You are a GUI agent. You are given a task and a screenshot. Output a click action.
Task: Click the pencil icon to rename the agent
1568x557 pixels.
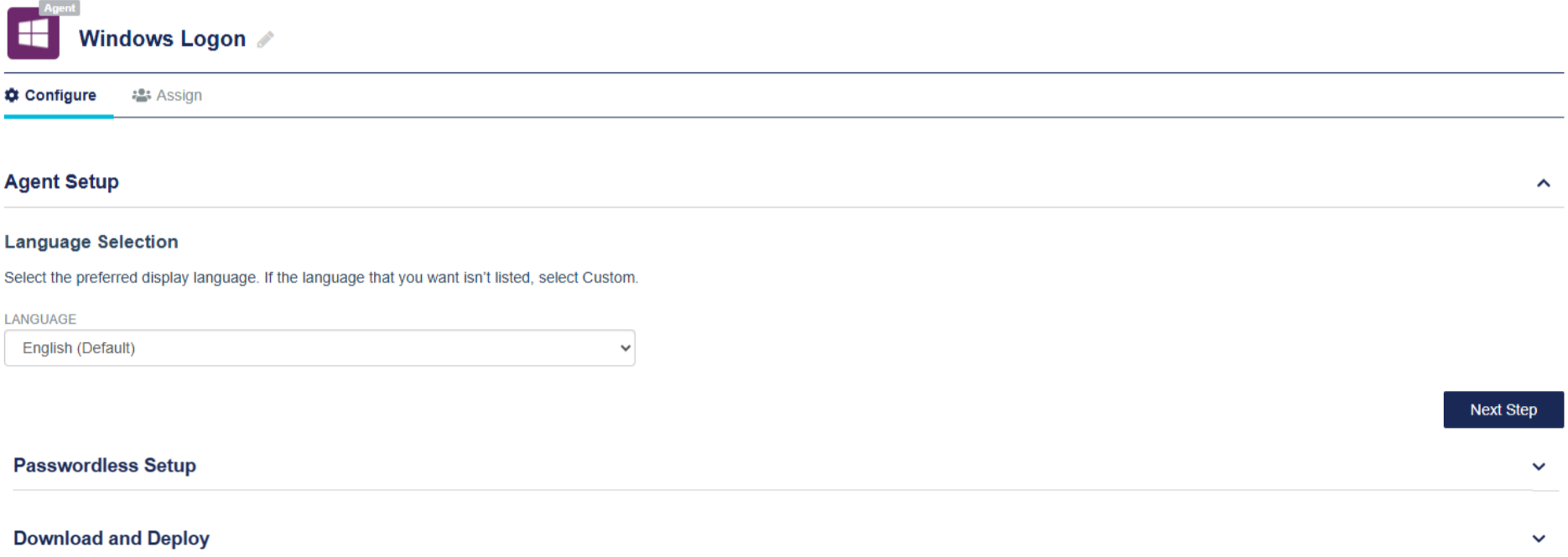pos(265,39)
